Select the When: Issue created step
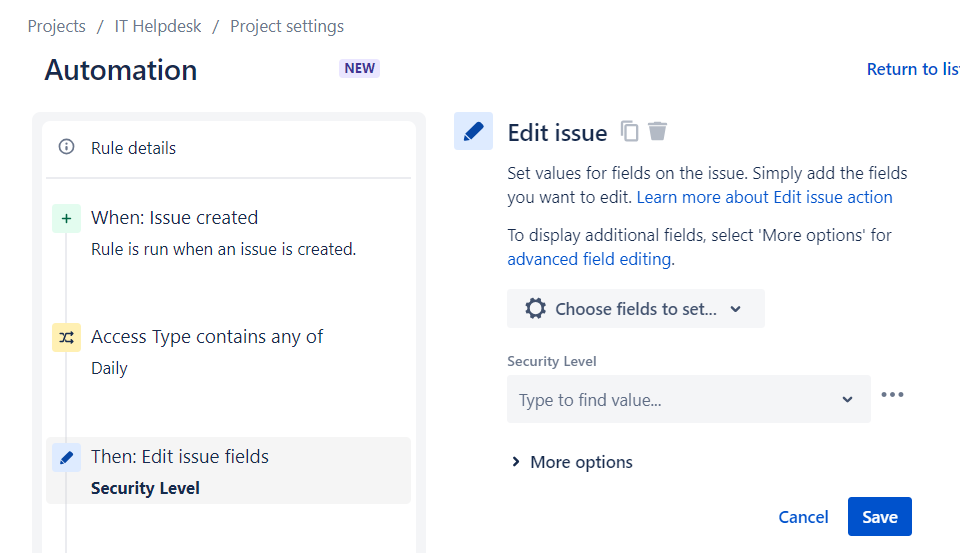Image resolution: width=960 pixels, height=553 pixels. click(174, 218)
